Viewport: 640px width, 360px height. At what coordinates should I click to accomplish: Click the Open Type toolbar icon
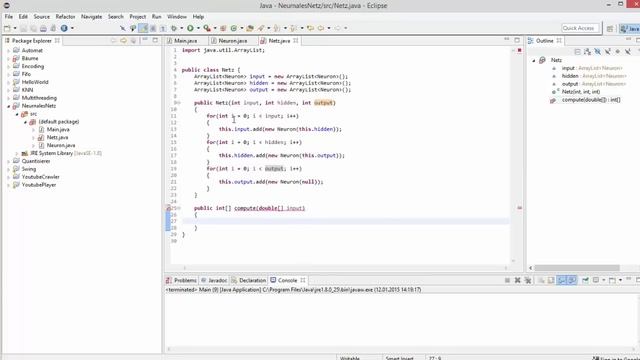pos(250,28)
